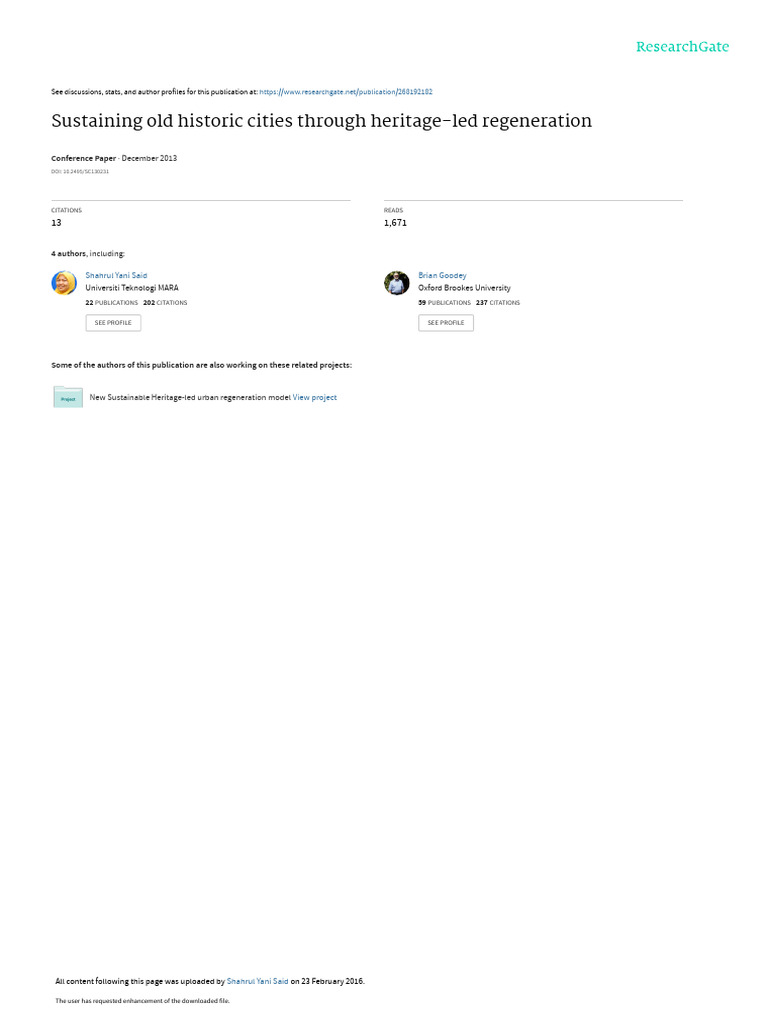The image size is (768, 1024).
Task: Open the researchgate.net publication URL
Action: pos(345,92)
